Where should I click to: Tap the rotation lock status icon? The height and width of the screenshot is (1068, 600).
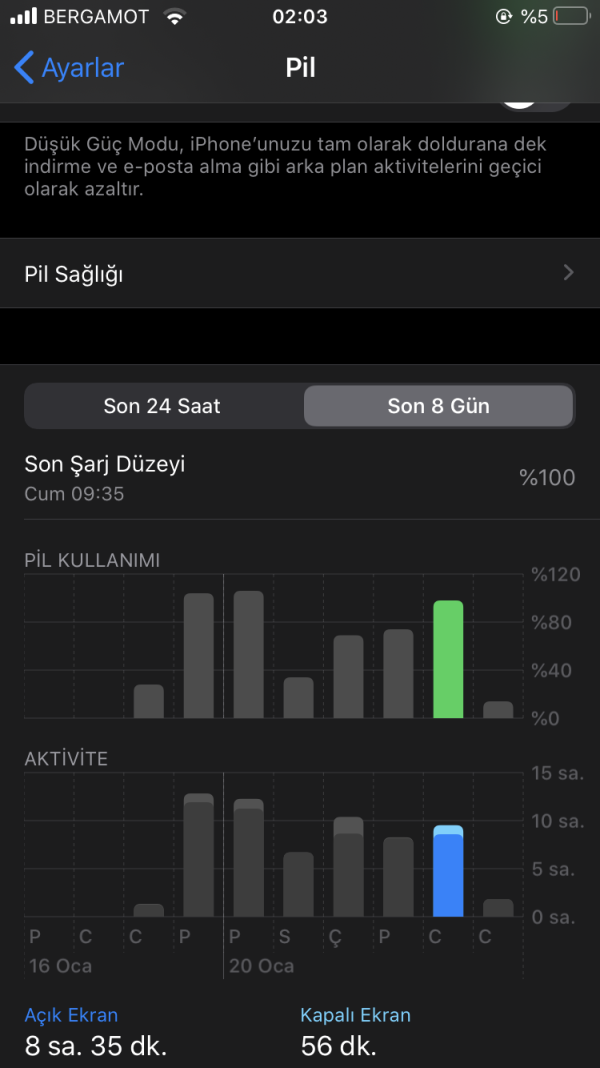503,17
